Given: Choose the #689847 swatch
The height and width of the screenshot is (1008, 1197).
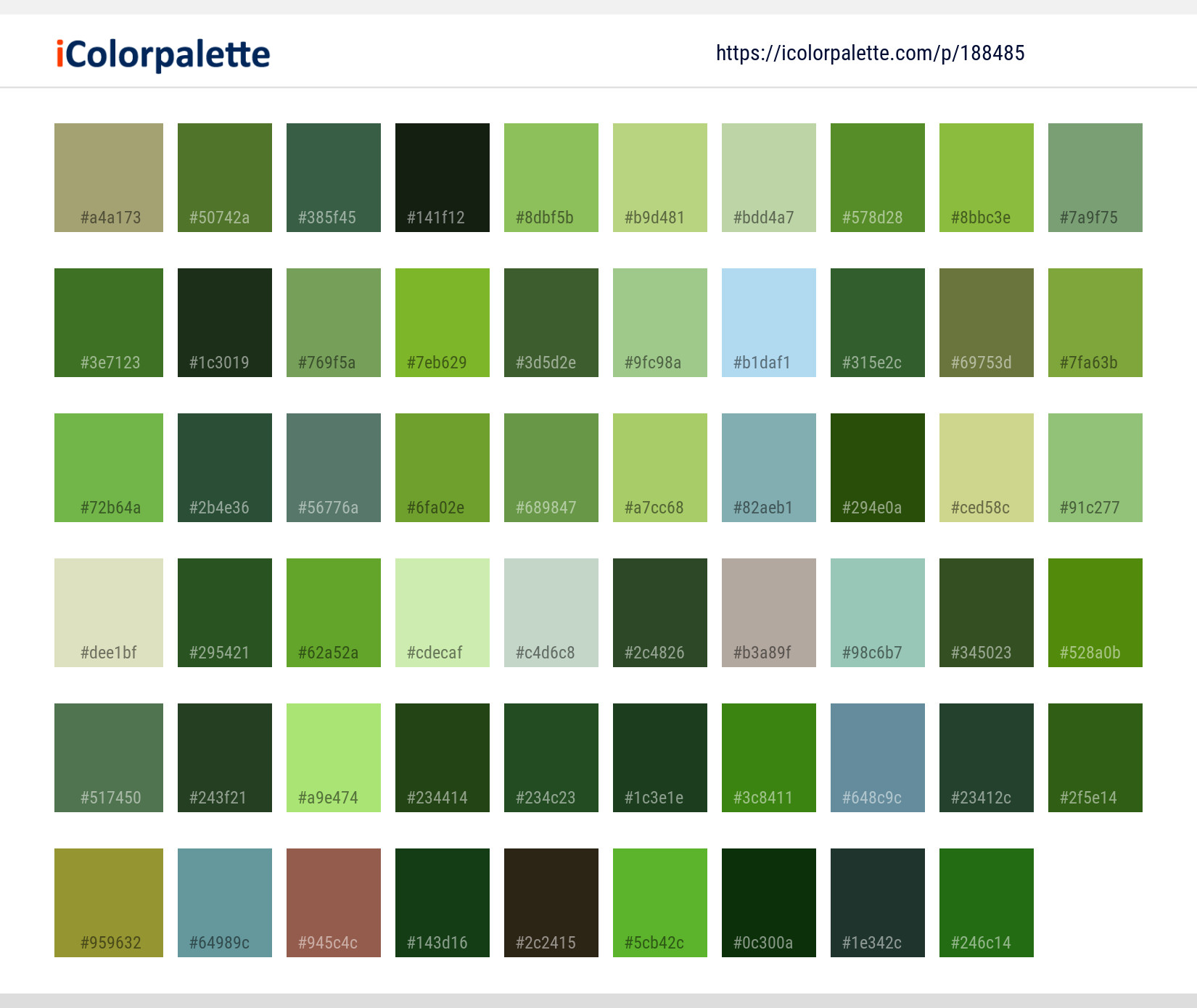Looking at the screenshot, I should tap(551, 468).
